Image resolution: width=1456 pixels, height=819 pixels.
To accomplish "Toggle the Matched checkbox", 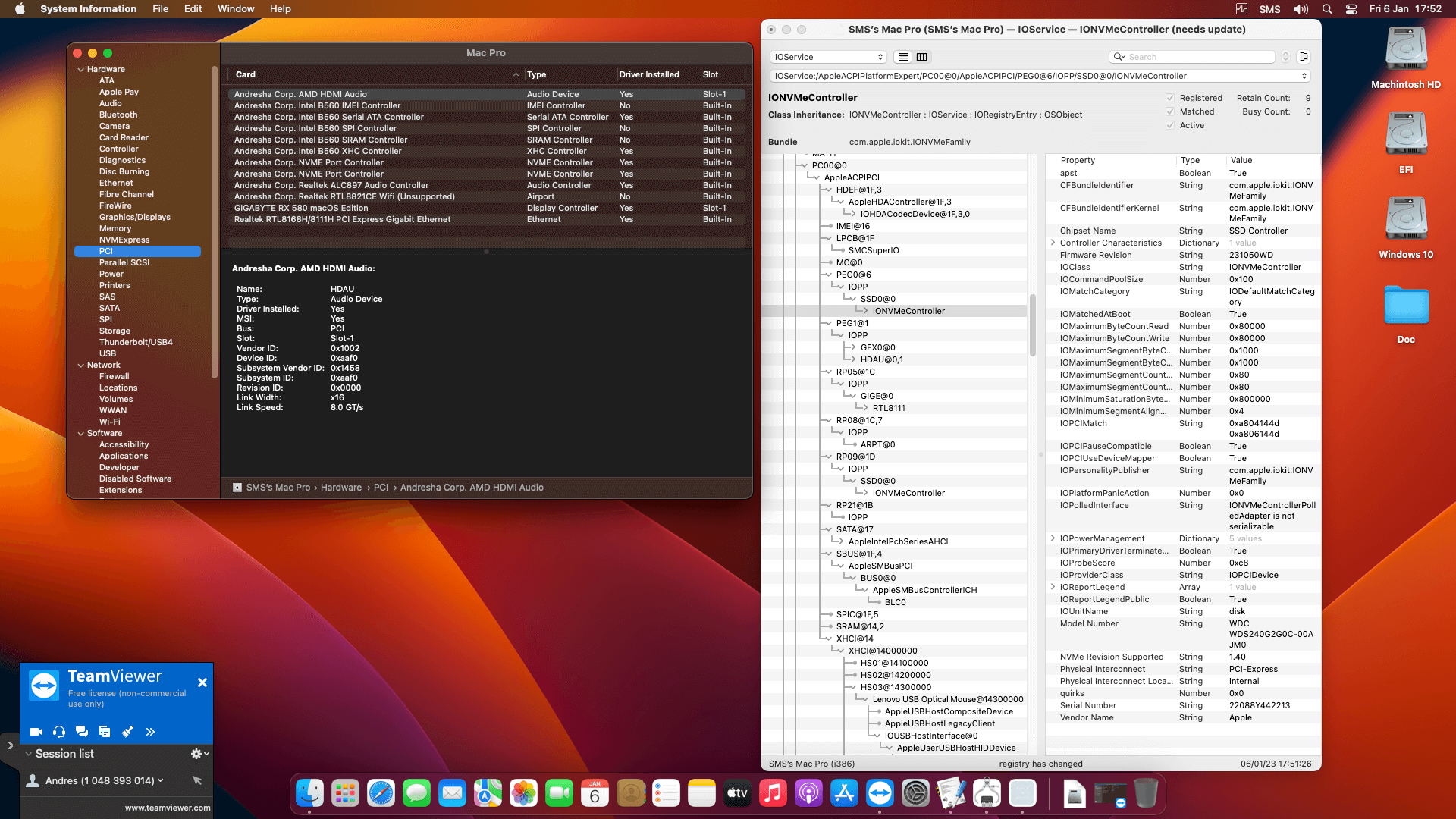I will [1170, 111].
